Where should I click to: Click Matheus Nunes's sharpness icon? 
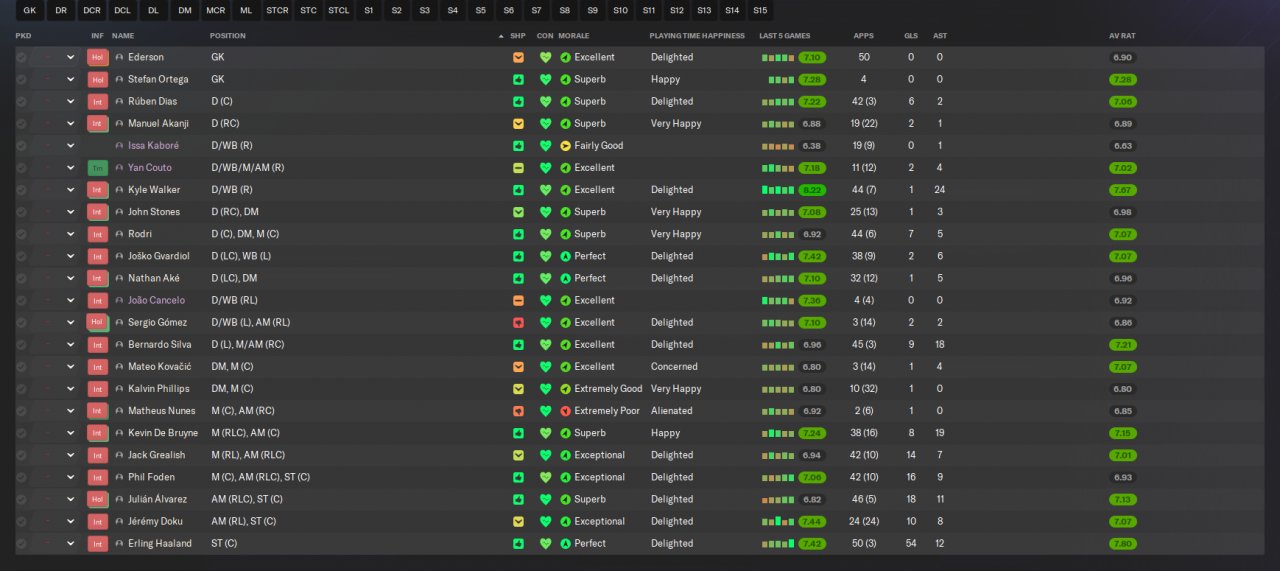pyautogui.click(x=518, y=411)
